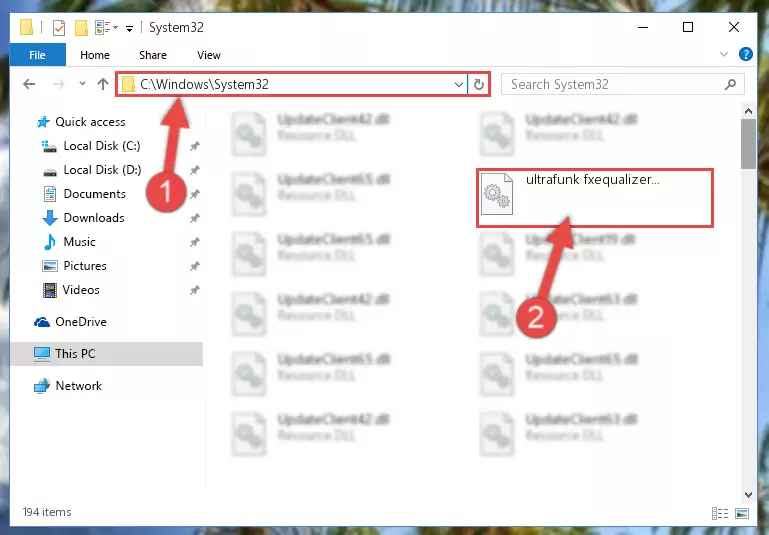769x535 pixels.
Task: Click the search magnifier icon
Action: tap(730, 84)
